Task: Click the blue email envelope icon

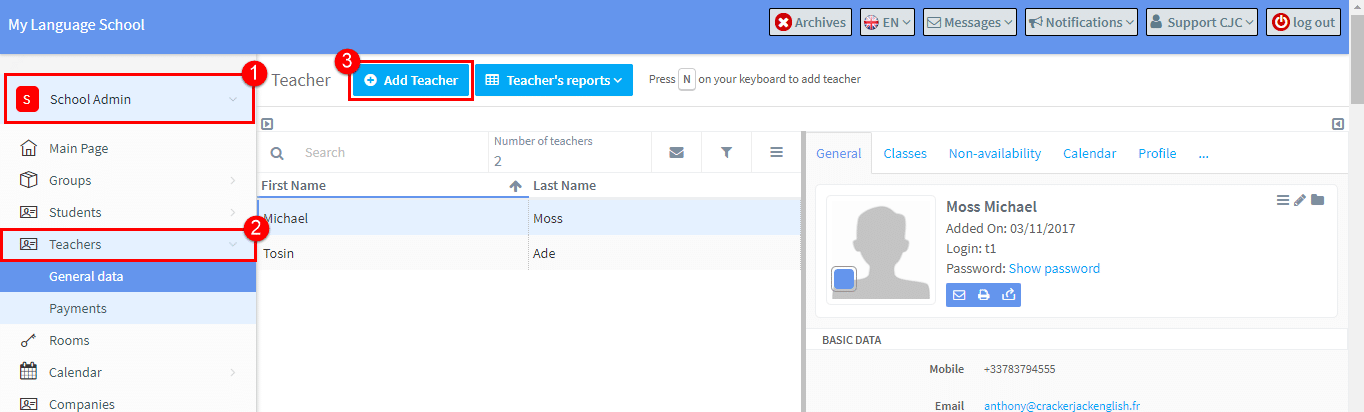Action: pos(959,295)
